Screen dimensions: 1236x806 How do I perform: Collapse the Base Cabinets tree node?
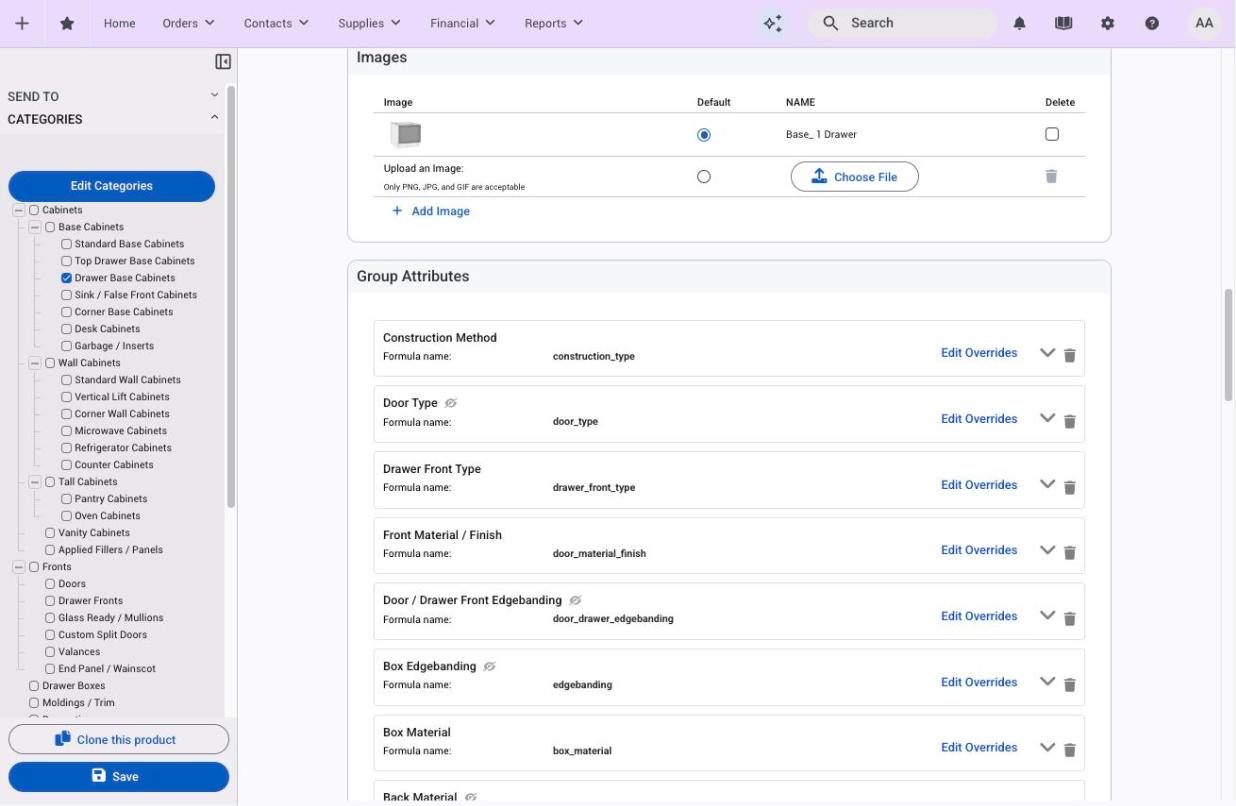[34, 227]
